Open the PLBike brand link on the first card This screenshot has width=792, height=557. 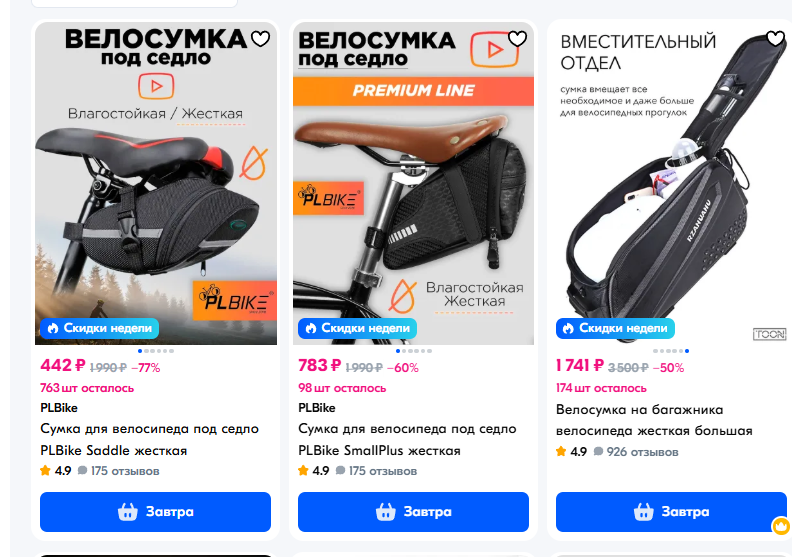pyautogui.click(x=59, y=408)
